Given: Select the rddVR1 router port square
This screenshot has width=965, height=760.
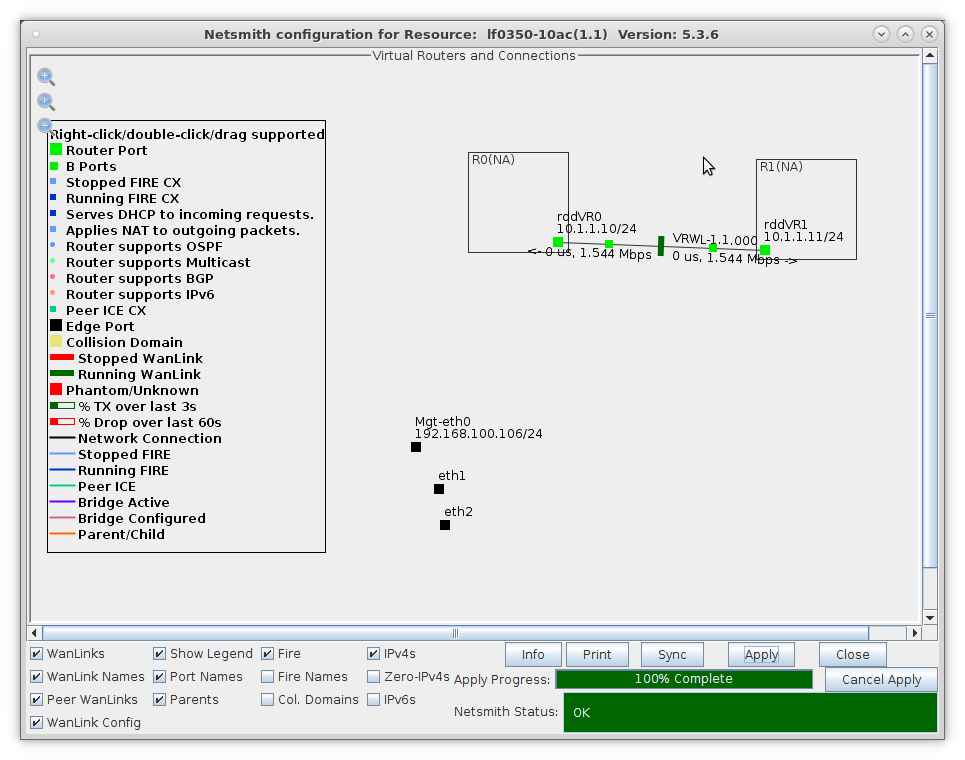Looking at the screenshot, I should (765, 250).
